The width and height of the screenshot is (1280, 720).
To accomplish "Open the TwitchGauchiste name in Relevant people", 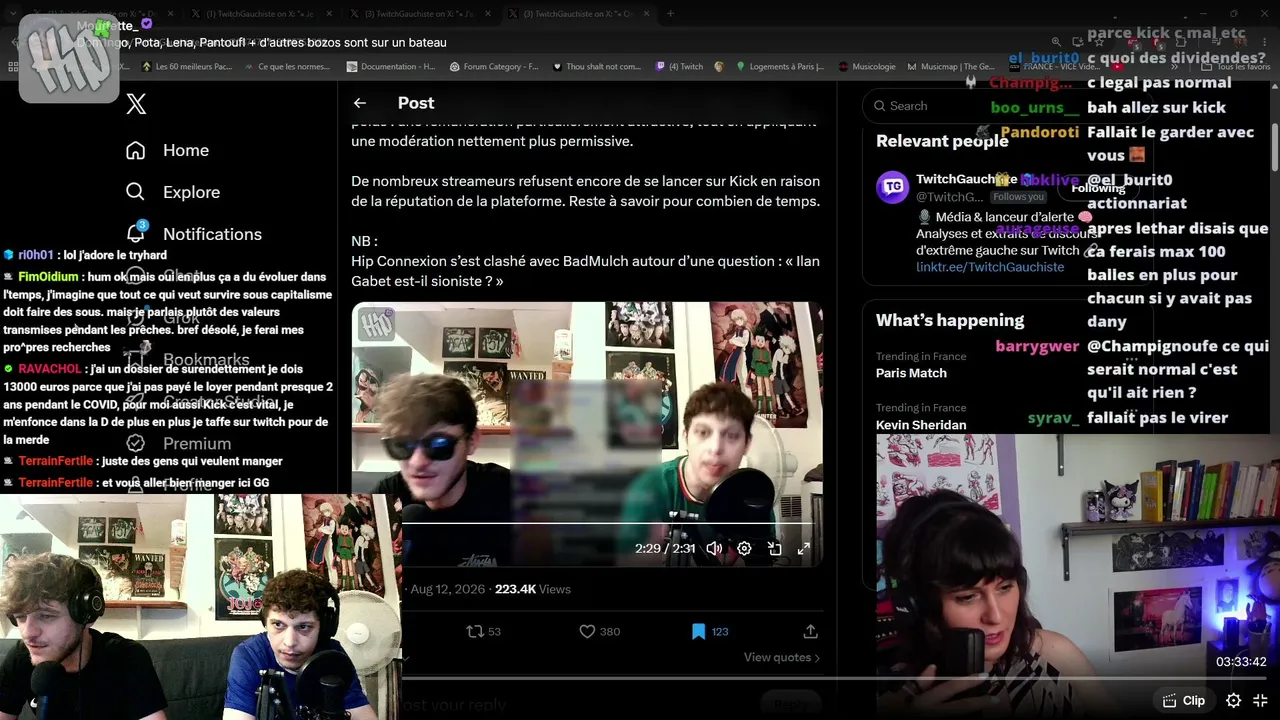I will coord(966,179).
